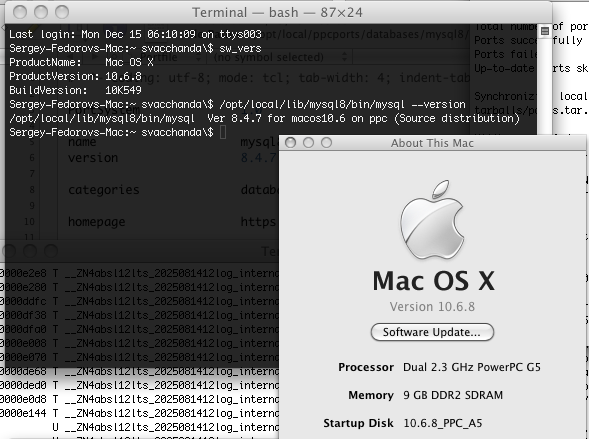
Task: Click the BuildVersion: 10K549 line
Action: pyautogui.click(x=75, y=90)
